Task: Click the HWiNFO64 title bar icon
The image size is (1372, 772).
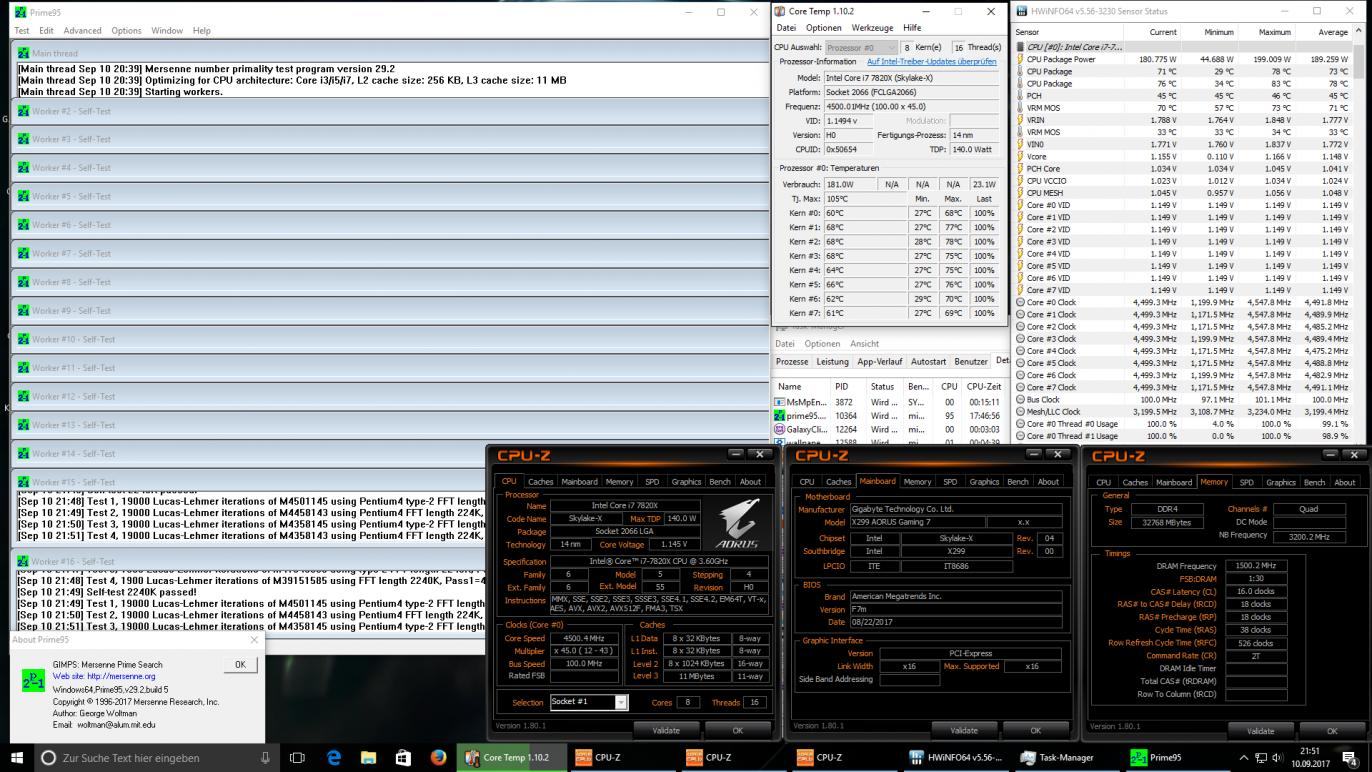Action: (x=1021, y=11)
